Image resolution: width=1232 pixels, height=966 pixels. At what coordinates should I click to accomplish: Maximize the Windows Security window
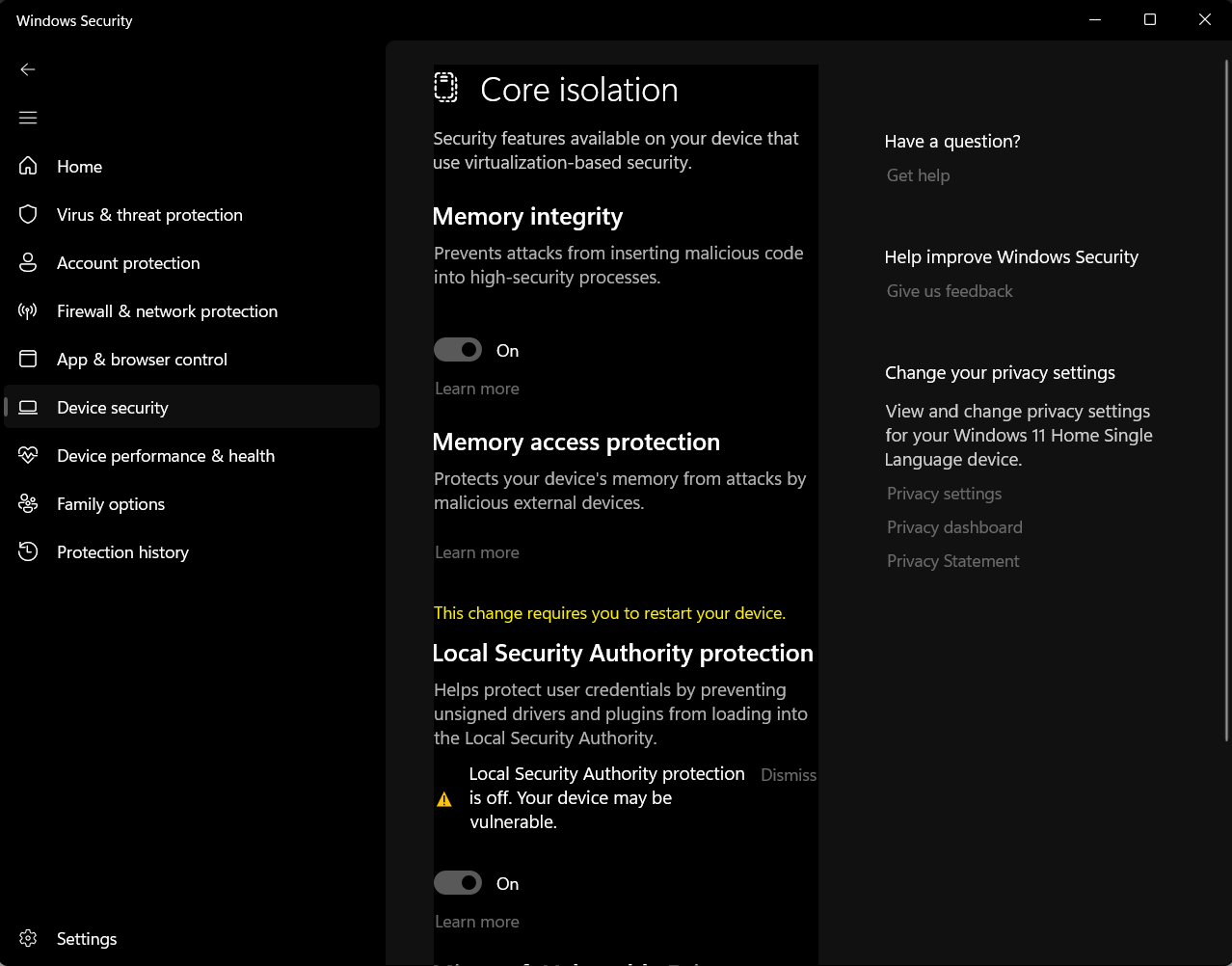1149,19
